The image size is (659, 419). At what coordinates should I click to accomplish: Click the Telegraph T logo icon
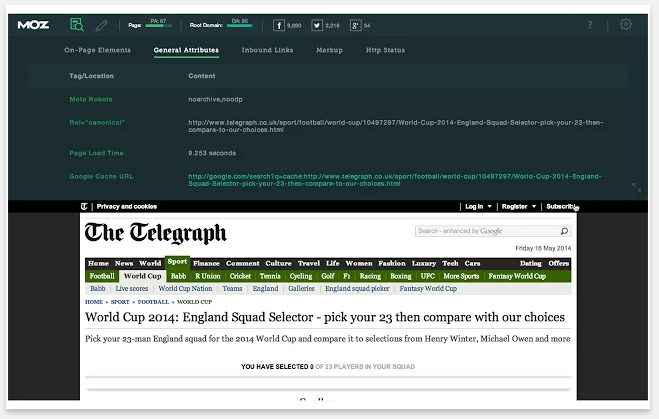tap(84, 206)
